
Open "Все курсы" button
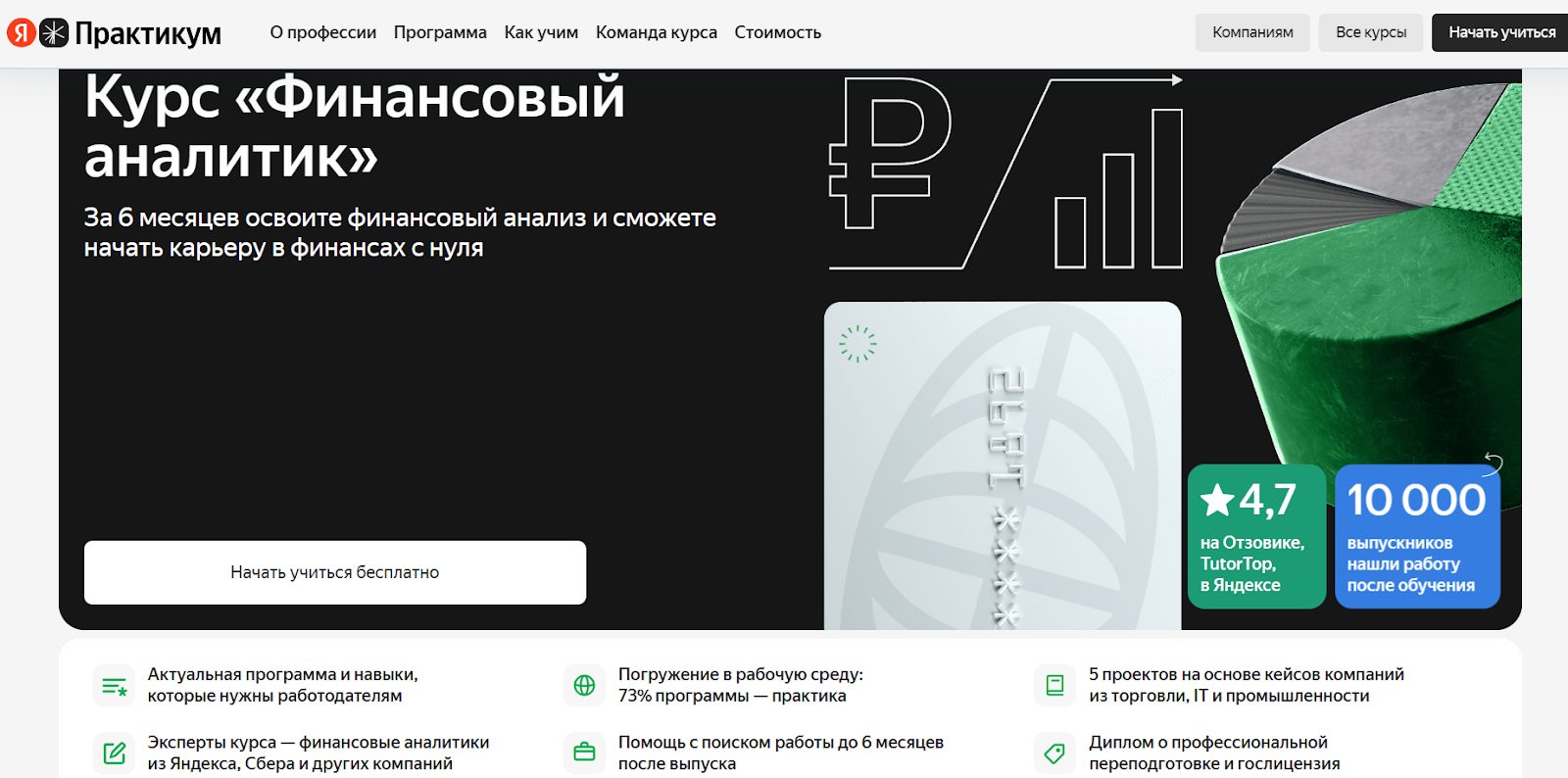1371,32
